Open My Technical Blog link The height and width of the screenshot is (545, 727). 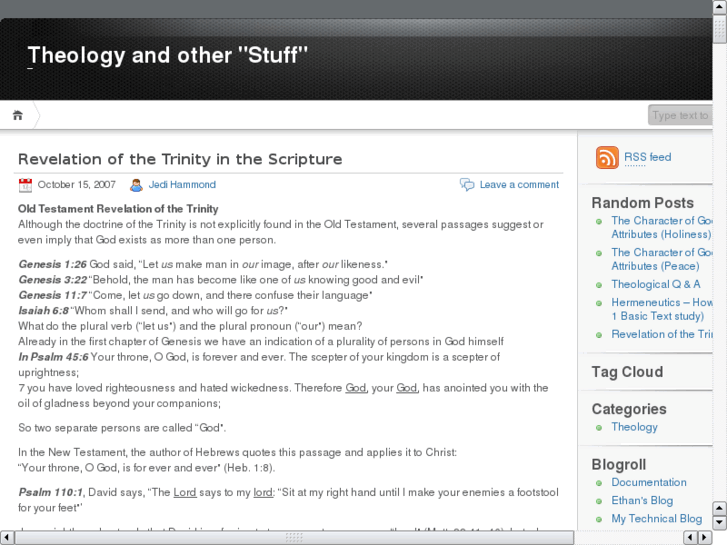point(656,518)
